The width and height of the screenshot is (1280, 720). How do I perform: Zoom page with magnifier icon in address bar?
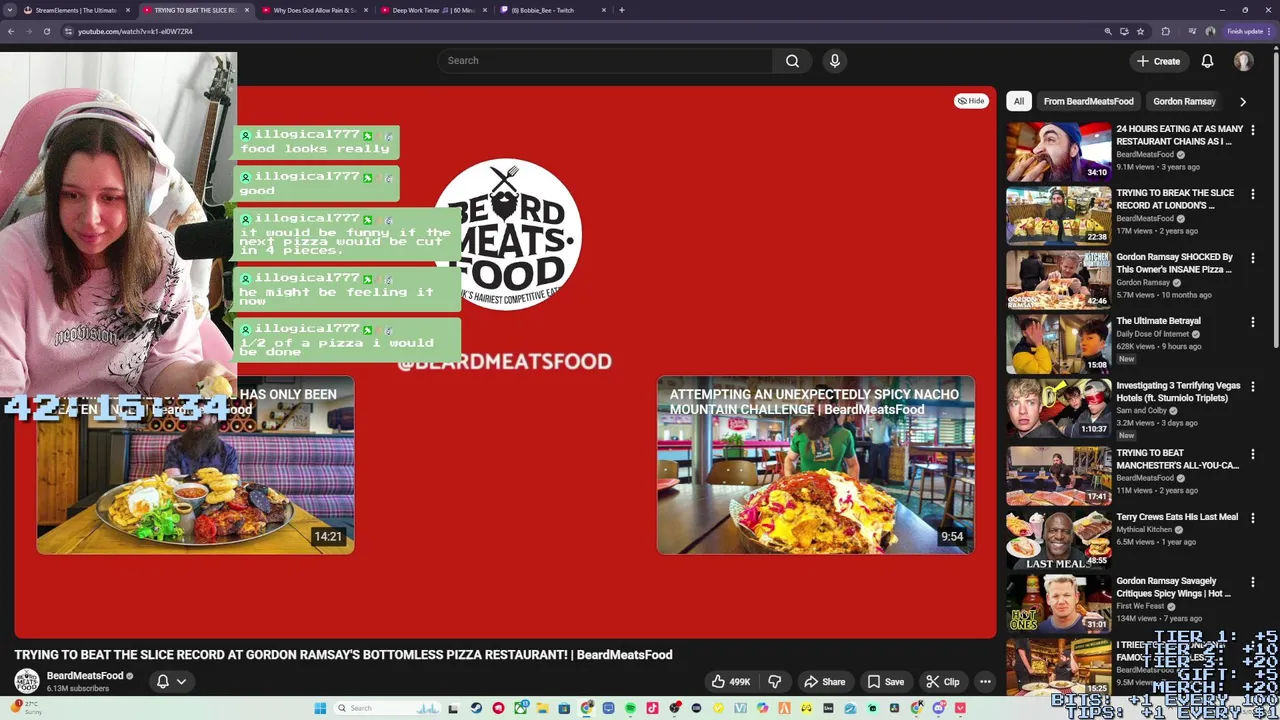click(x=1107, y=31)
